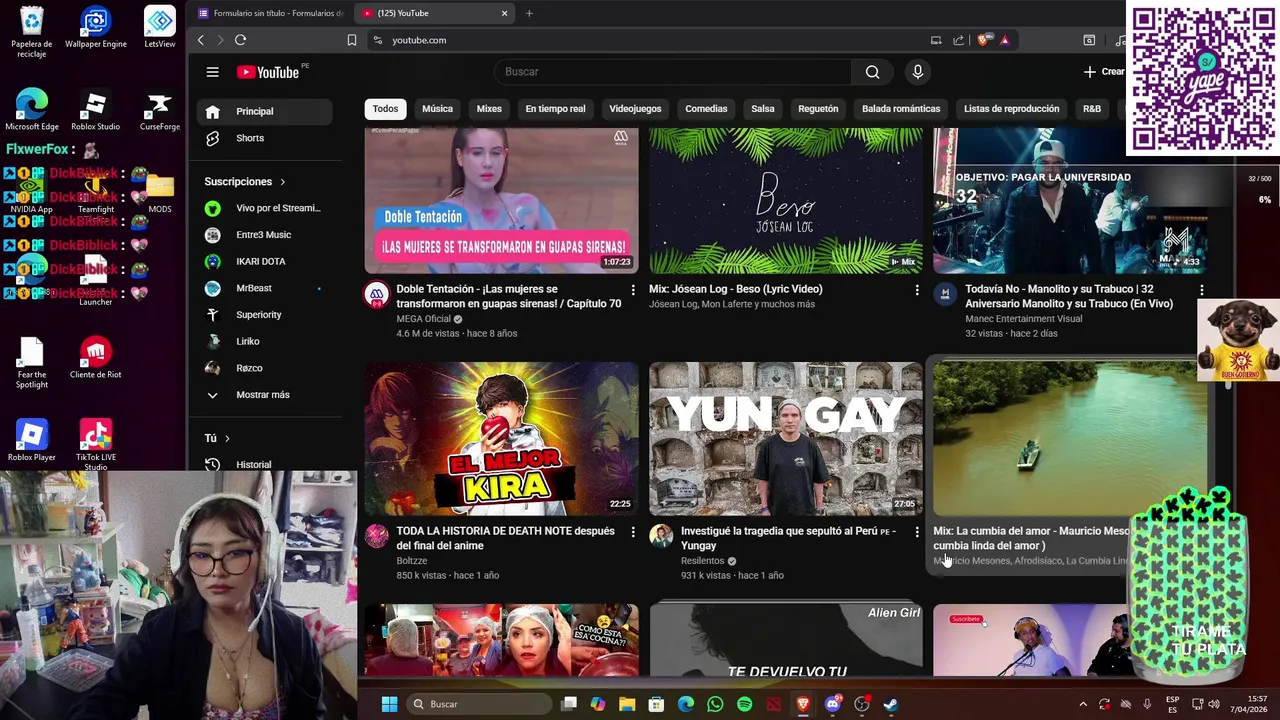Select the Comedias filter chip
1280x720 pixels.
pos(706,109)
